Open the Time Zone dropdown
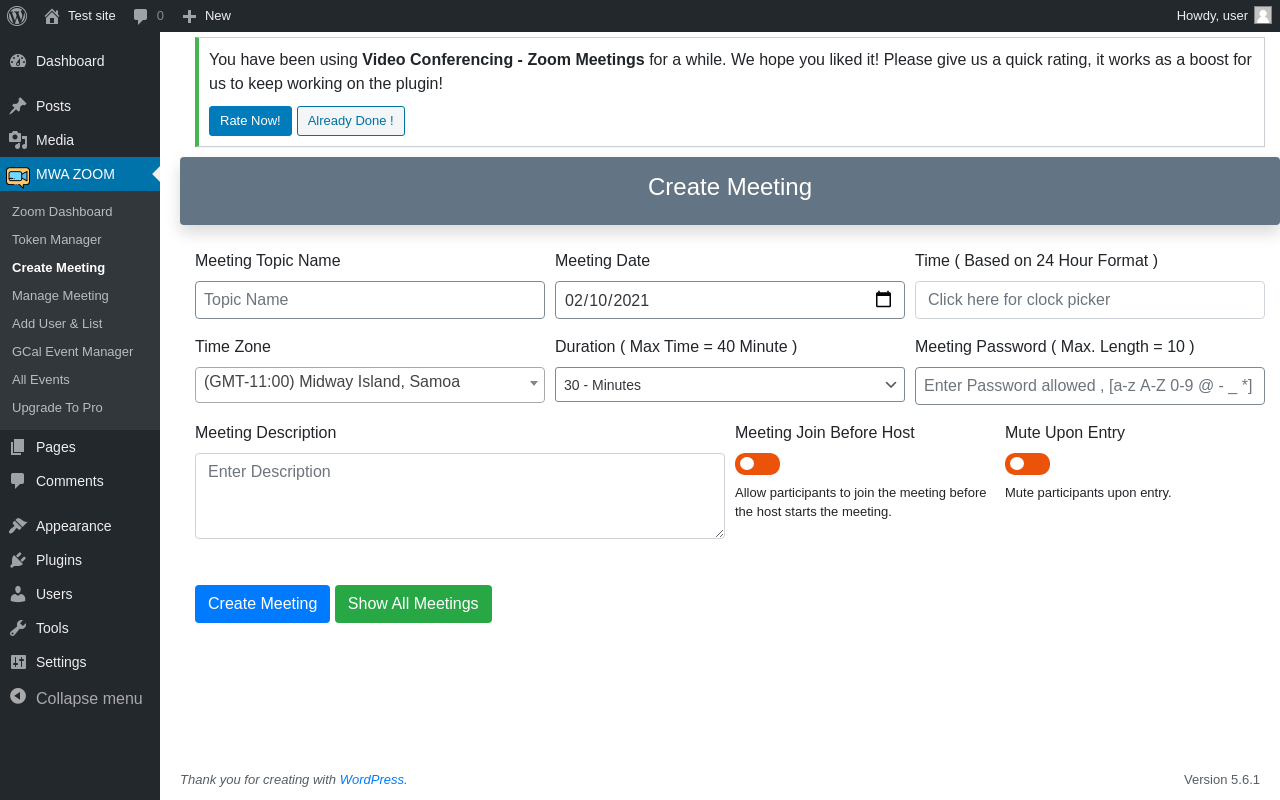The image size is (1280, 800). (370, 385)
